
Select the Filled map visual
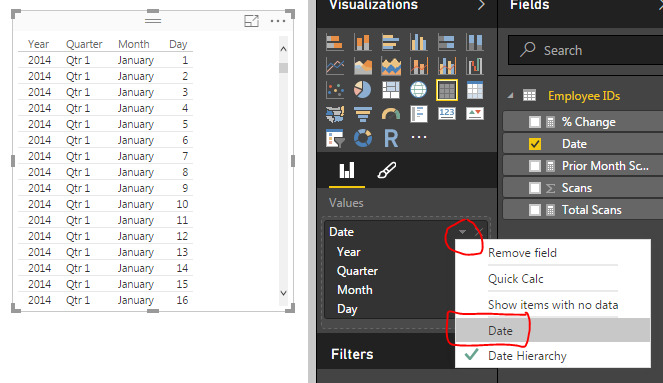tap(334, 114)
